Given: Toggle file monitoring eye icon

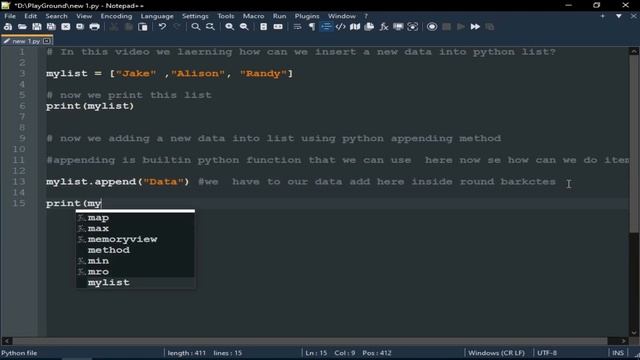Looking at the screenshot, I should (413, 27).
